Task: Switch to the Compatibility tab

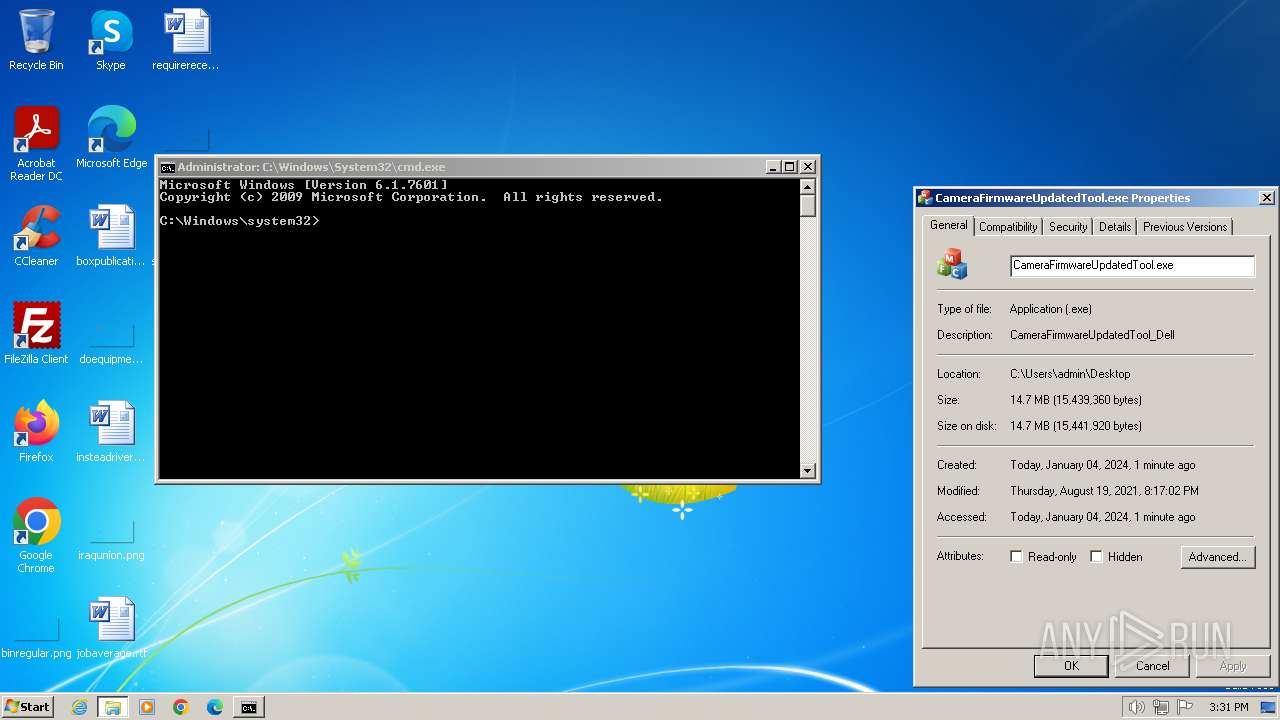Action: 1008,227
